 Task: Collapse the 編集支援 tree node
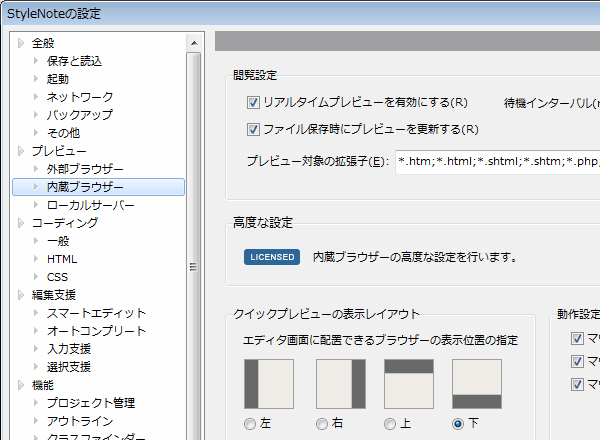pos(21,295)
